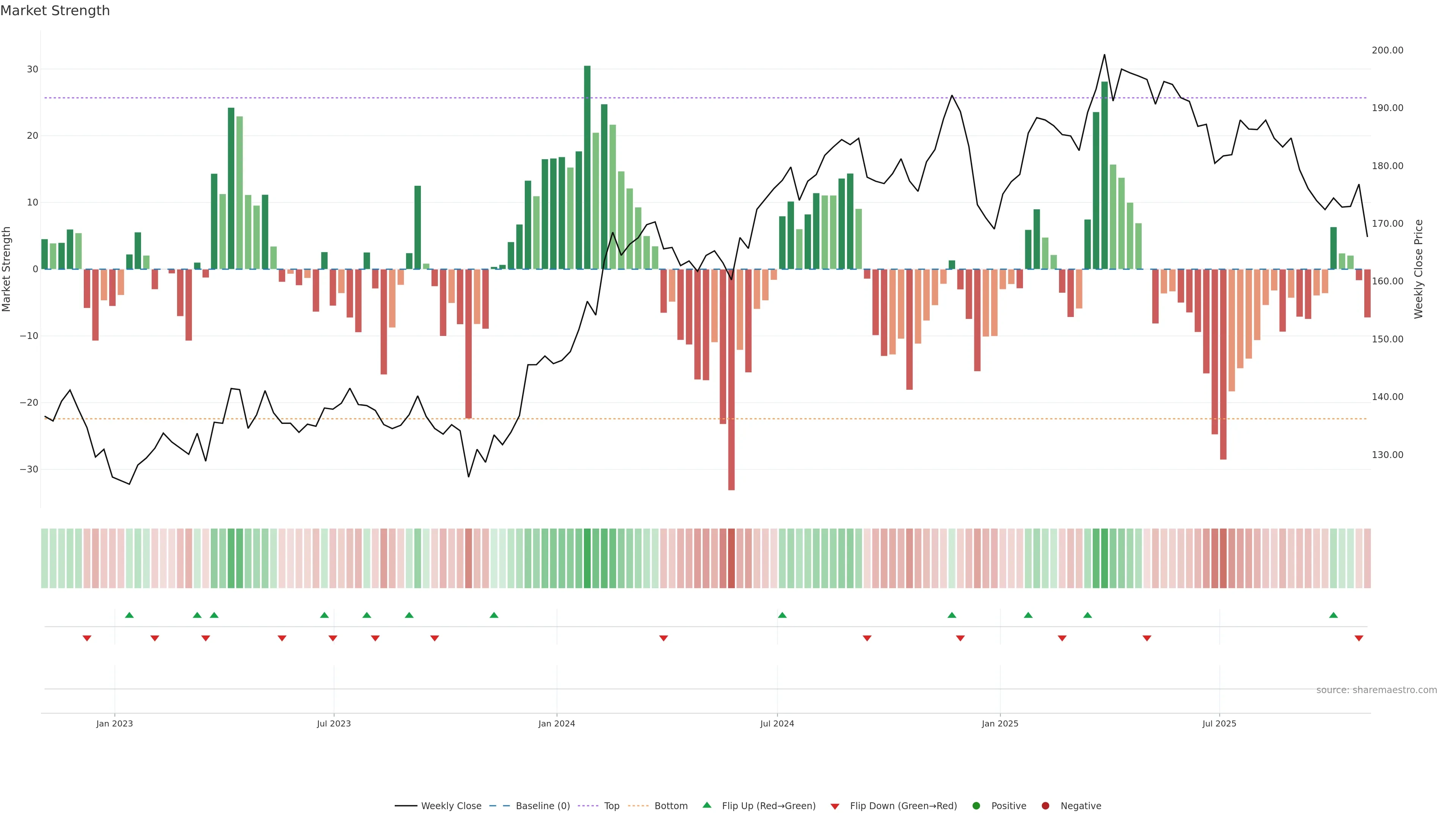Click Jan 2024 x-axis label
The width and height of the screenshot is (1456, 819).
click(557, 723)
